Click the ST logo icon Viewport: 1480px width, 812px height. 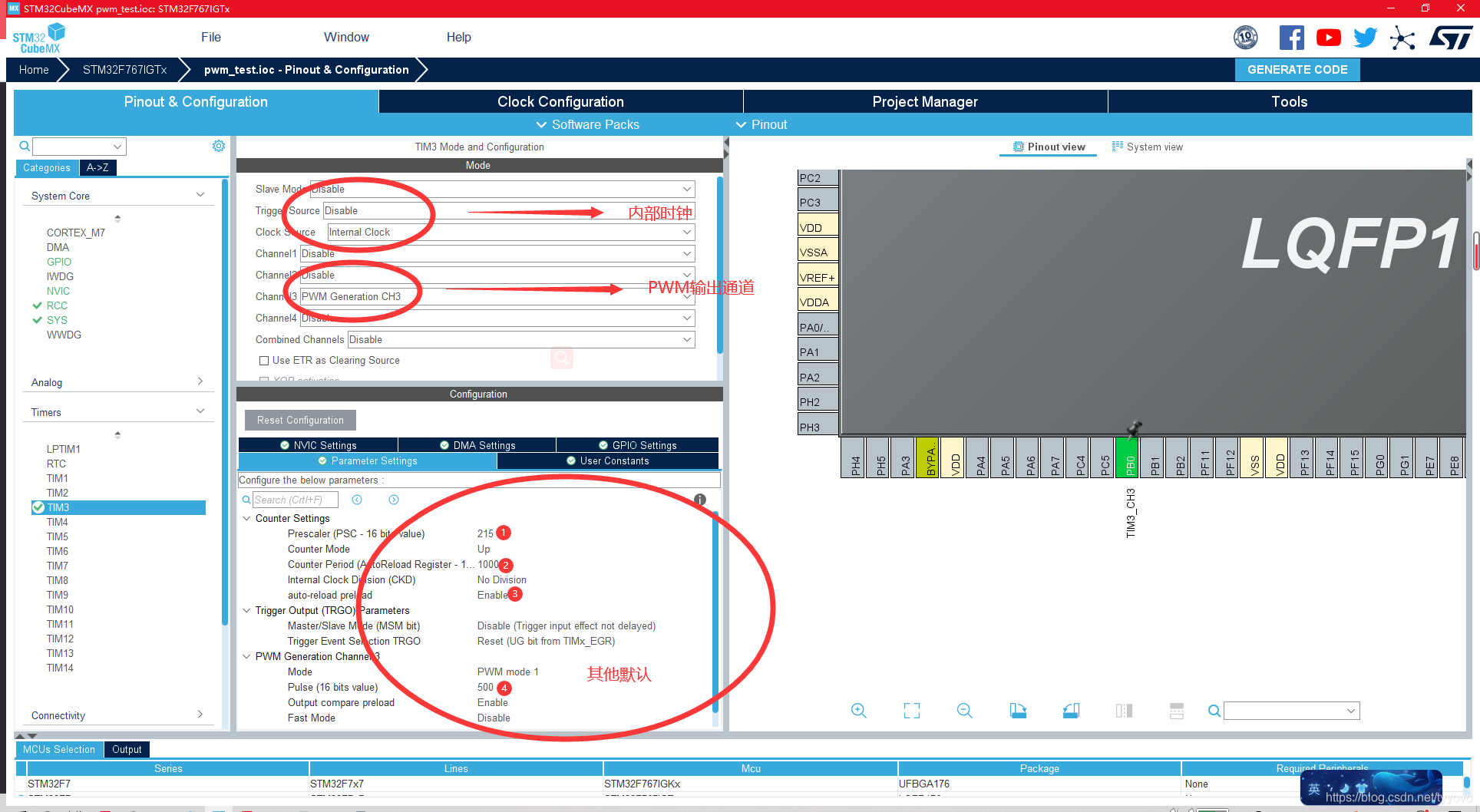point(1450,38)
